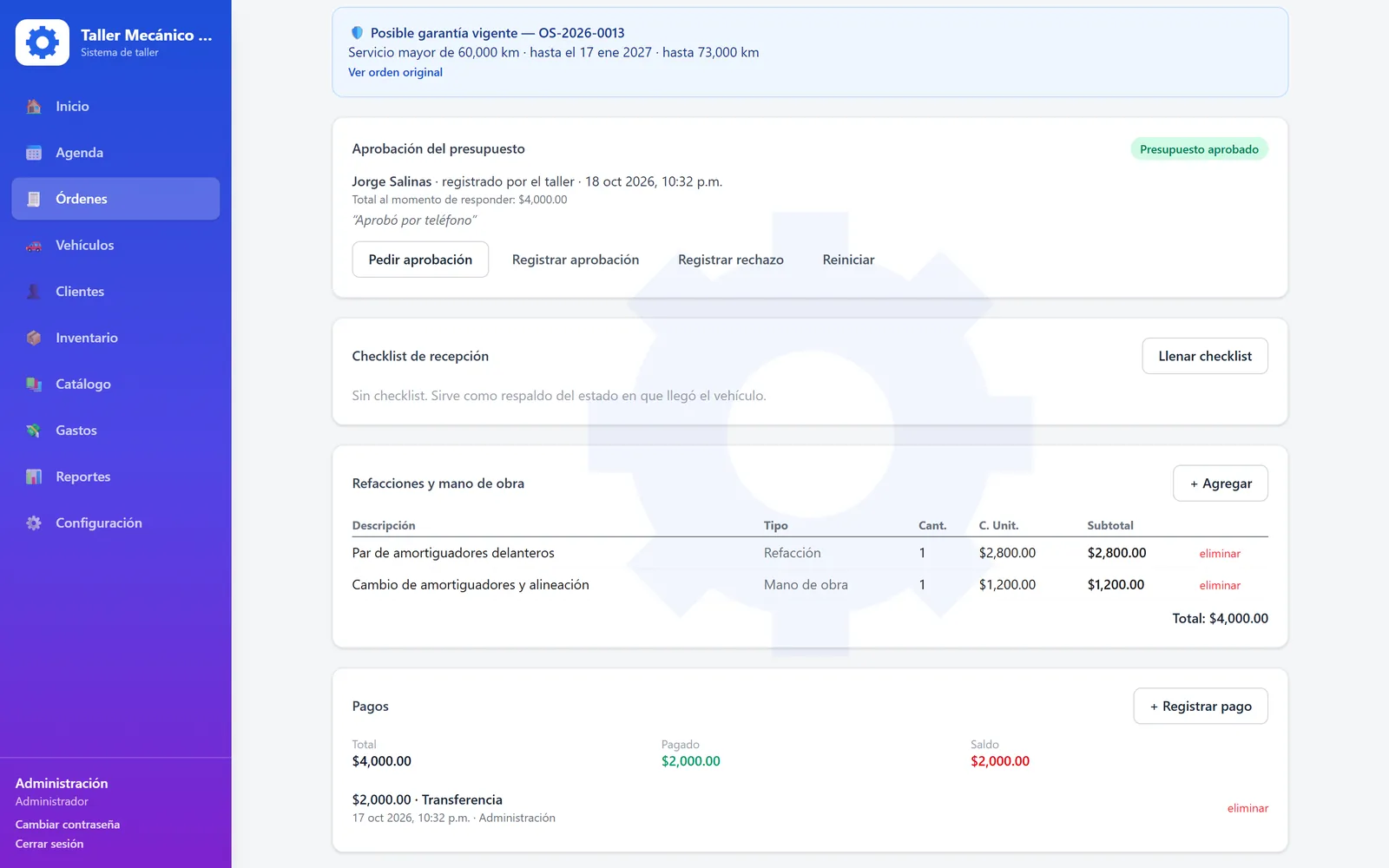
Task: Follow the Ver orden original link
Action: [395, 72]
